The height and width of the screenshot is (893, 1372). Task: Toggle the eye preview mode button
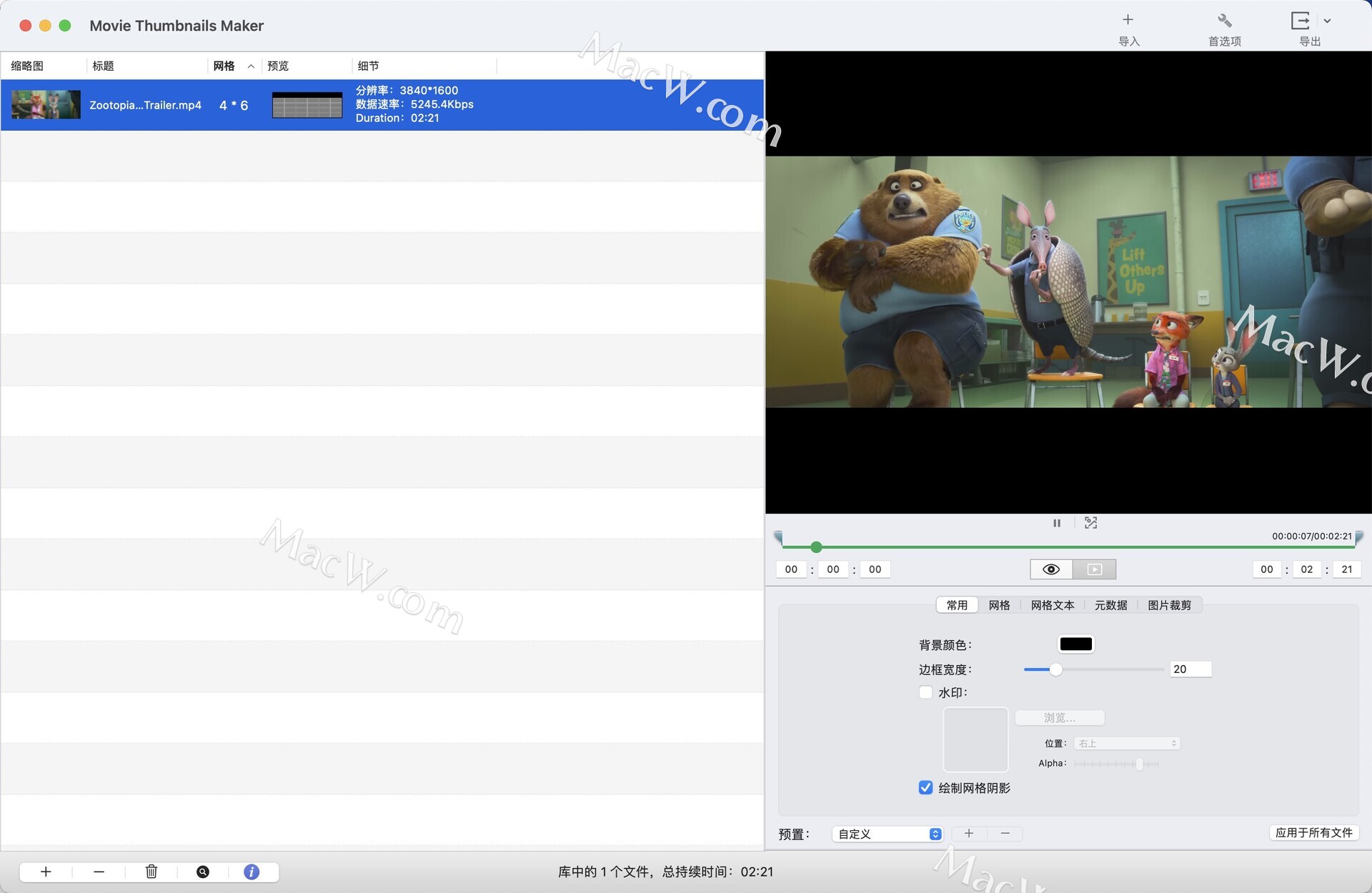point(1051,569)
